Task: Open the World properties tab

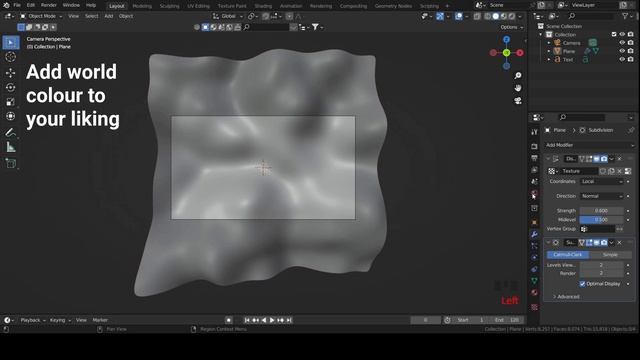Action: 534,193
